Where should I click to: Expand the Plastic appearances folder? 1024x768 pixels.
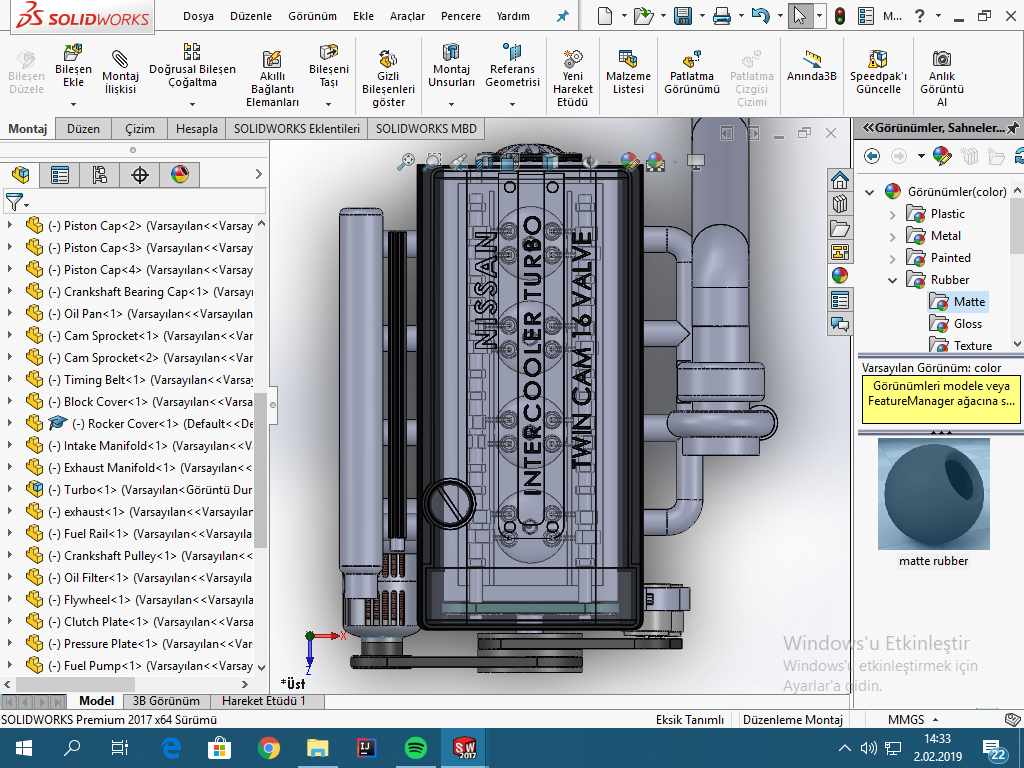893,214
